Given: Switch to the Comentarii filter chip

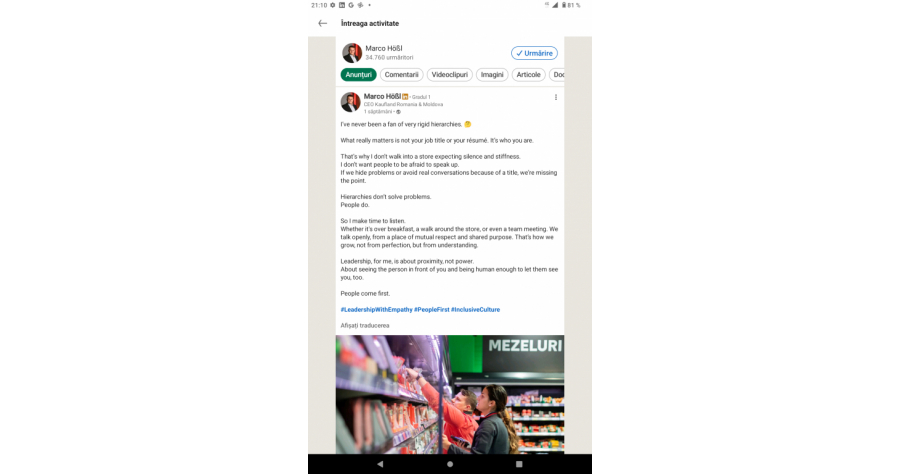Looking at the screenshot, I should (401, 75).
